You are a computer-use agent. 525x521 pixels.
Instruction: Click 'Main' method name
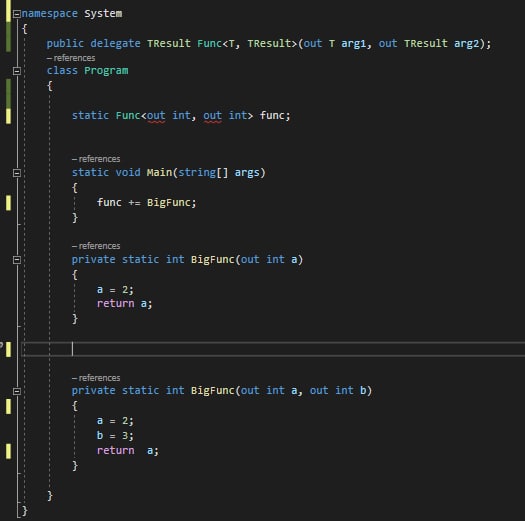point(159,173)
